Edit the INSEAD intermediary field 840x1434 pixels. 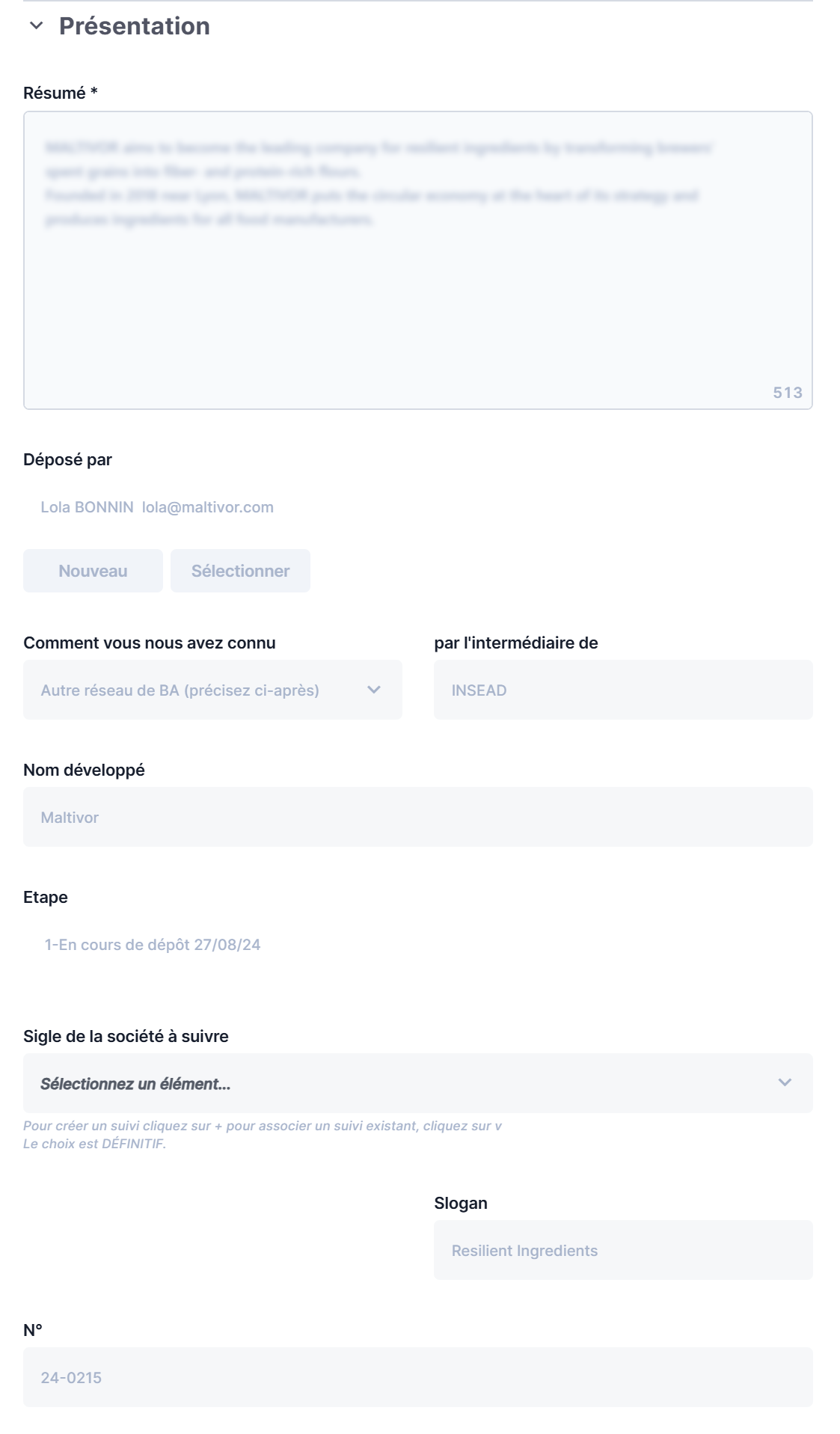click(x=622, y=690)
